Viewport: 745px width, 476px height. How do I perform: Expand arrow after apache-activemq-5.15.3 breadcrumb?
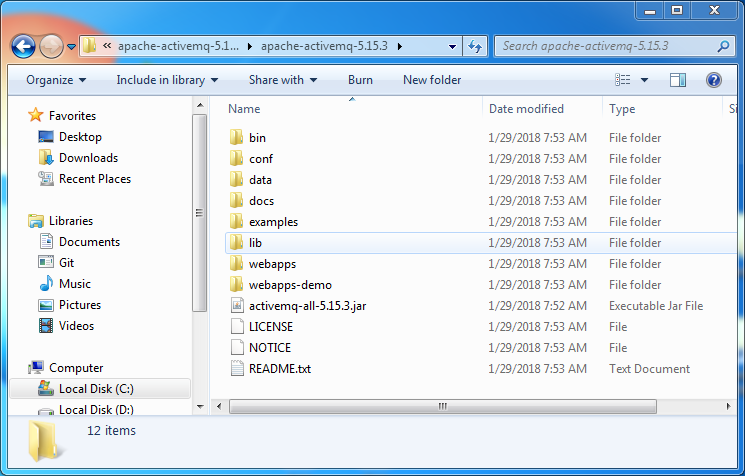[400, 47]
